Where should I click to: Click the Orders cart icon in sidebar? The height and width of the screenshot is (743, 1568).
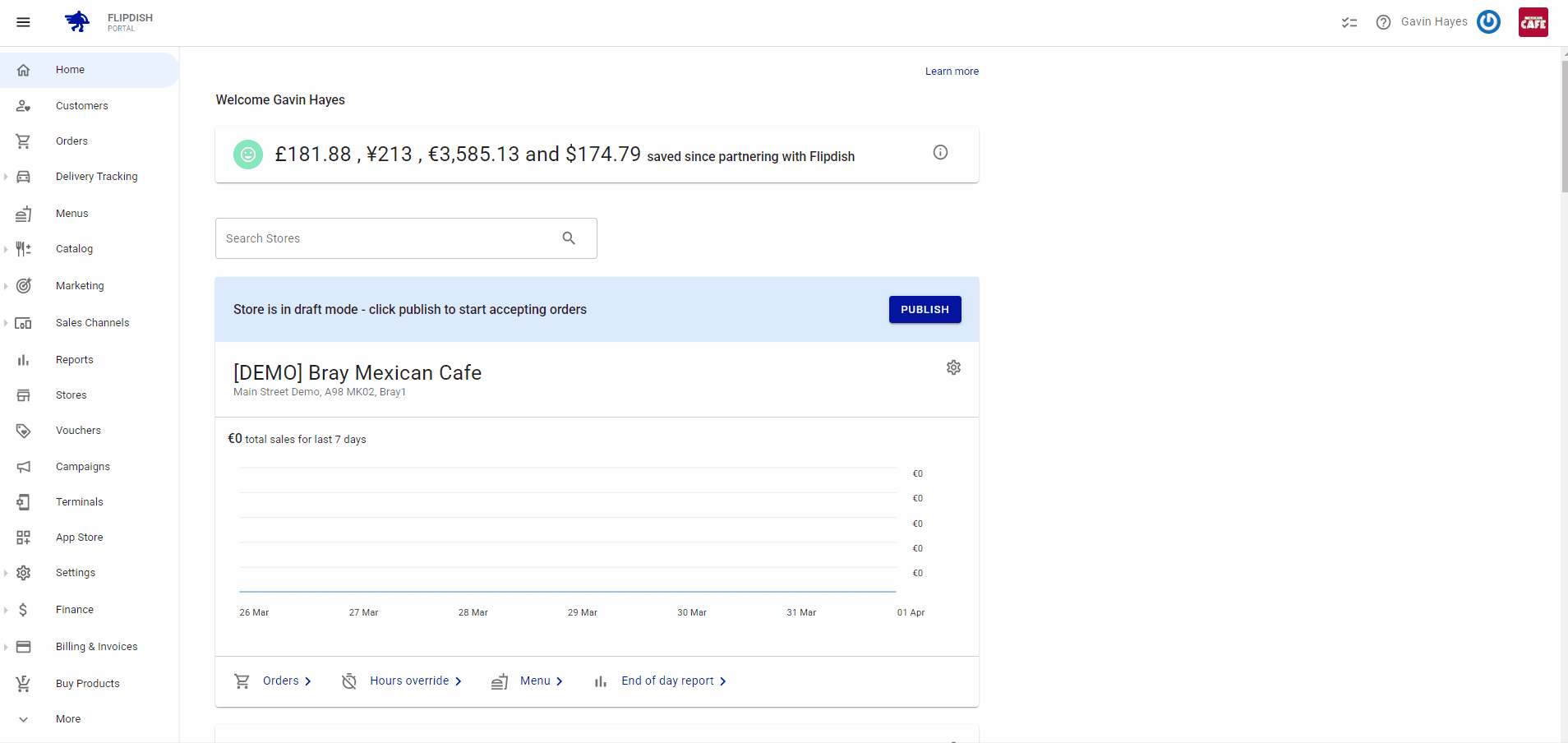(23, 141)
